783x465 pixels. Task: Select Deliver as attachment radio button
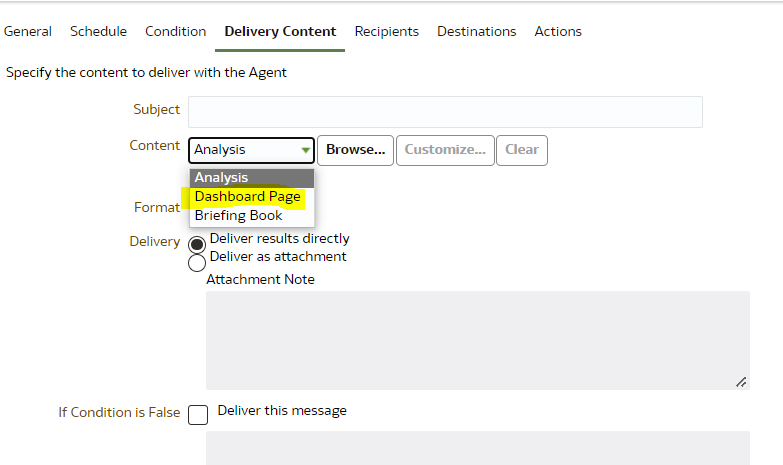pyautogui.click(x=197, y=263)
